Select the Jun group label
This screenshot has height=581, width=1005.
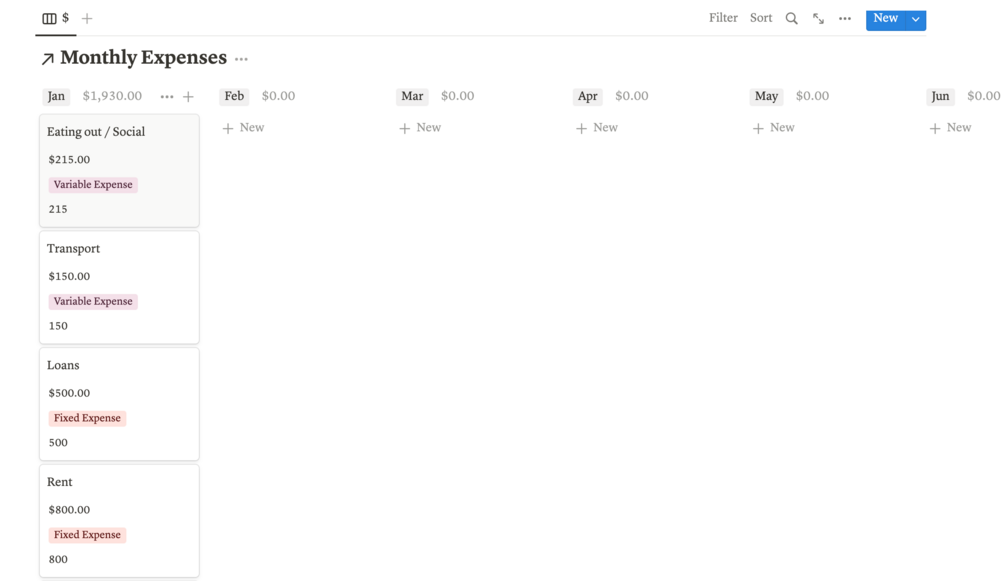point(940,96)
